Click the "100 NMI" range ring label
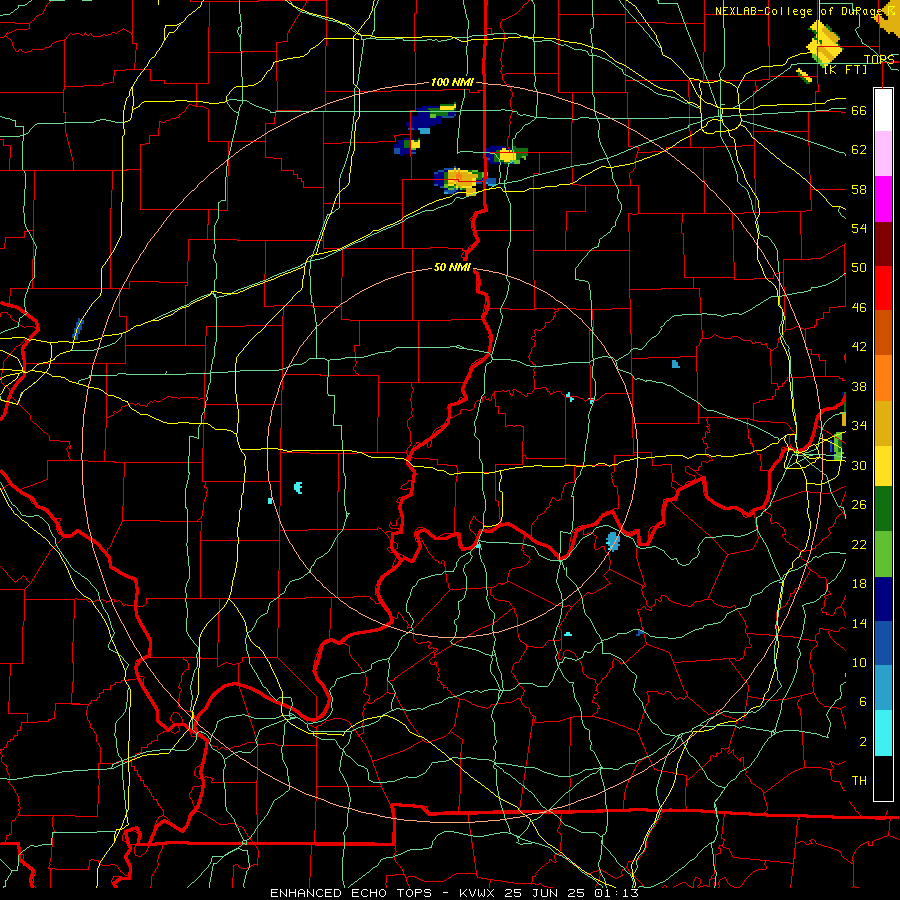Image resolution: width=900 pixels, height=900 pixels. point(452,82)
